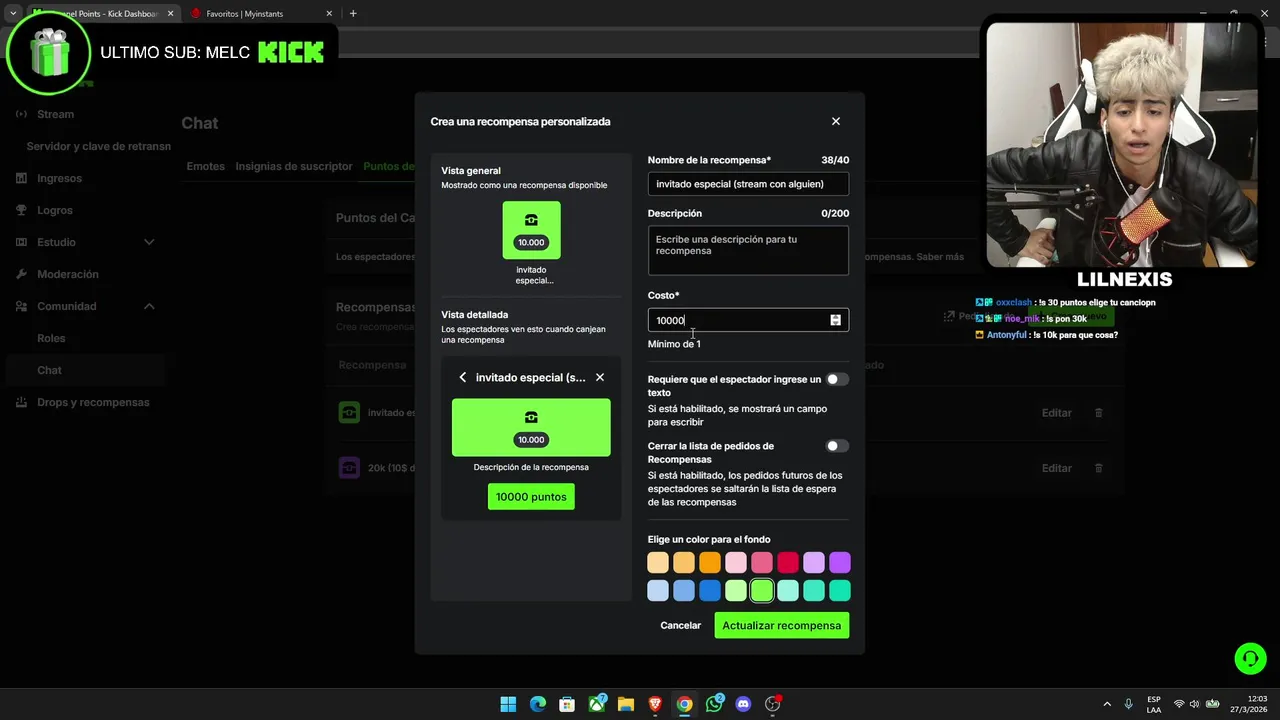This screenshot has height=720, width=1280.
Task: Show hidden system tray icons
Action: [1107, 704]
